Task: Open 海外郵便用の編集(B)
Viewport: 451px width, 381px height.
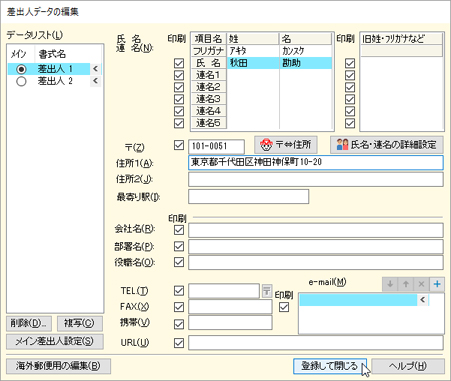Action: pyautogui.click(x=58, y=366)
